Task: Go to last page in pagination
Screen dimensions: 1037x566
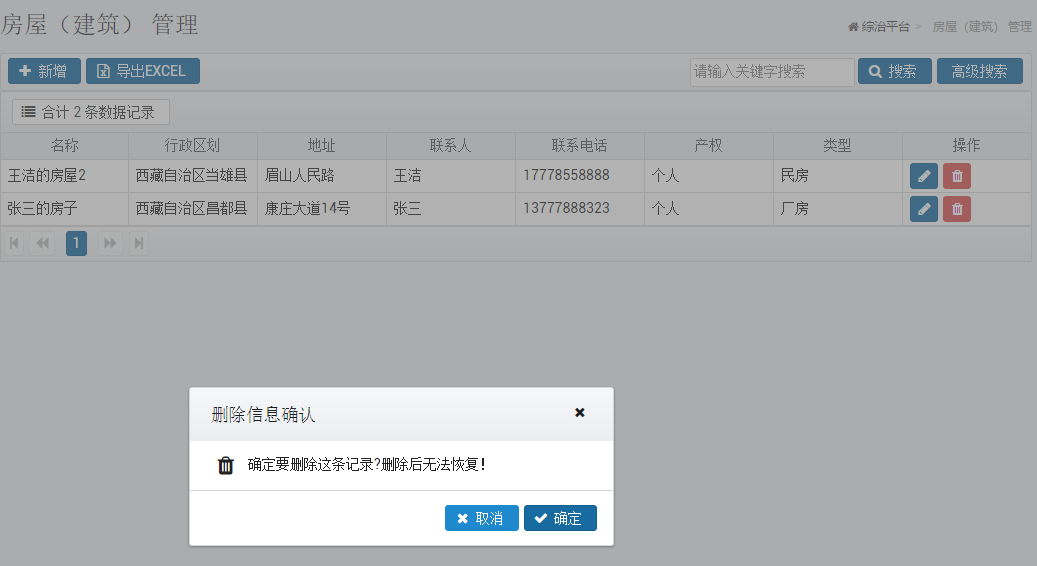Action: tap(138, 243)
